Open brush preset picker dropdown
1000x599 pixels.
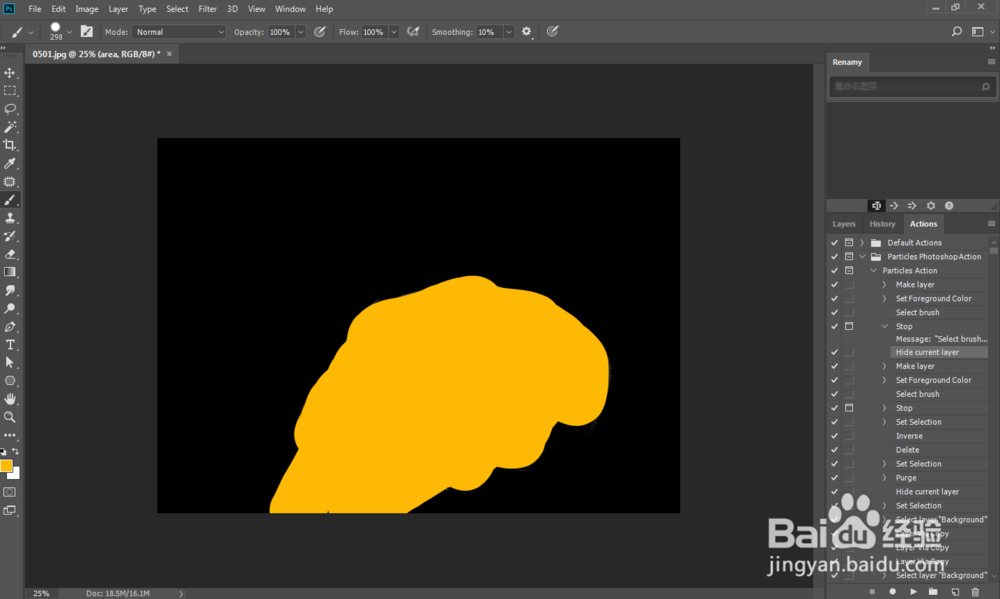click(70, 32)
